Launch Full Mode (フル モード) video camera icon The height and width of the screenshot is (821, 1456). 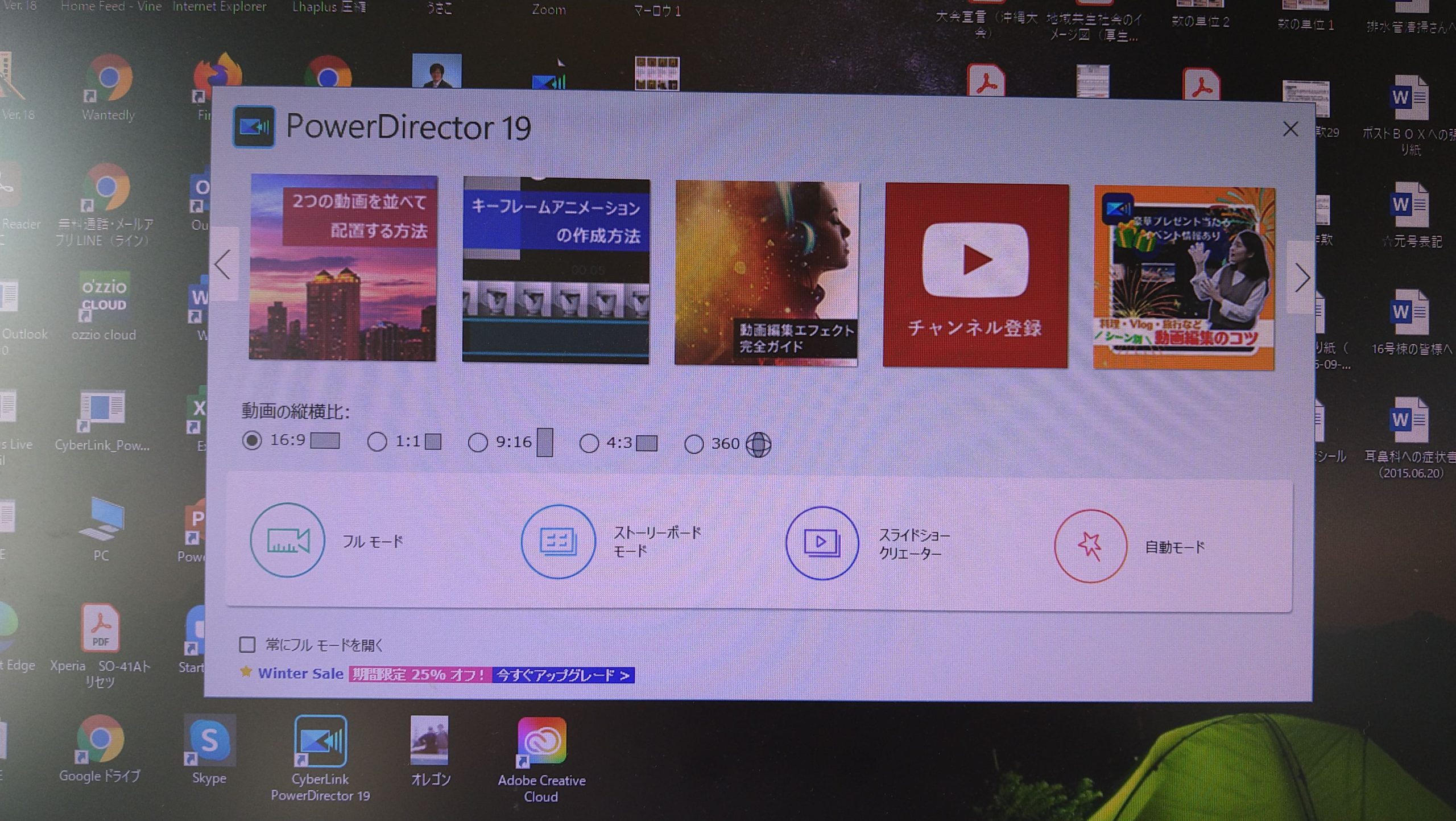(x=287, y=540)
